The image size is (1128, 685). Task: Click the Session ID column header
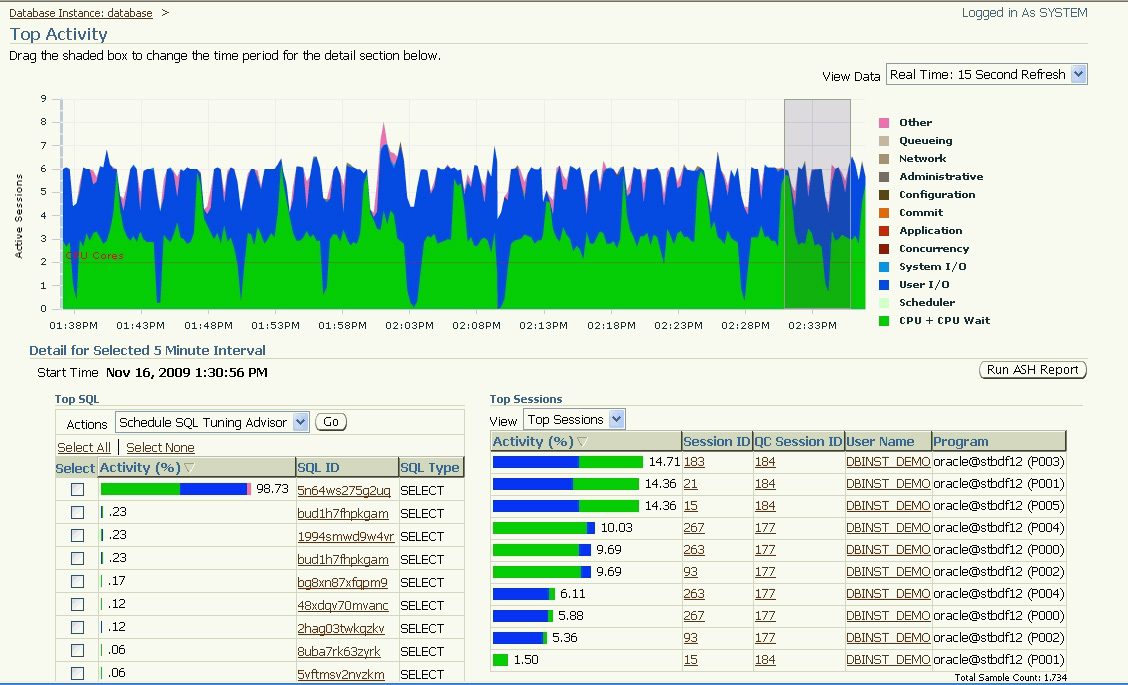point(715,441)
